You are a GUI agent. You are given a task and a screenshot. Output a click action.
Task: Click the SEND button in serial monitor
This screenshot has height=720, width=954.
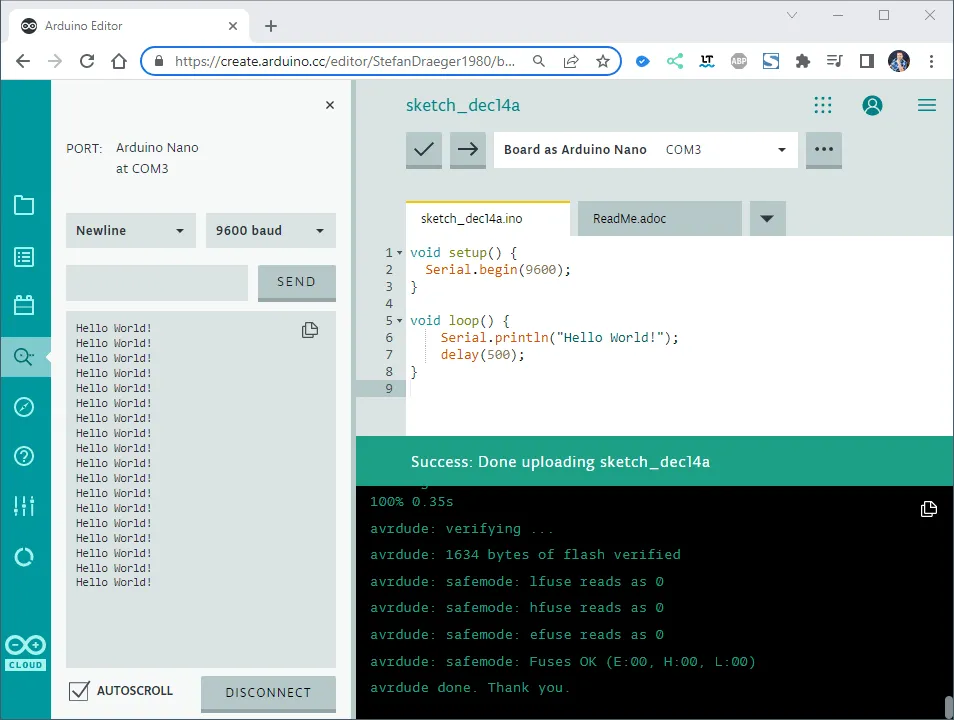(x=296, y=283)
